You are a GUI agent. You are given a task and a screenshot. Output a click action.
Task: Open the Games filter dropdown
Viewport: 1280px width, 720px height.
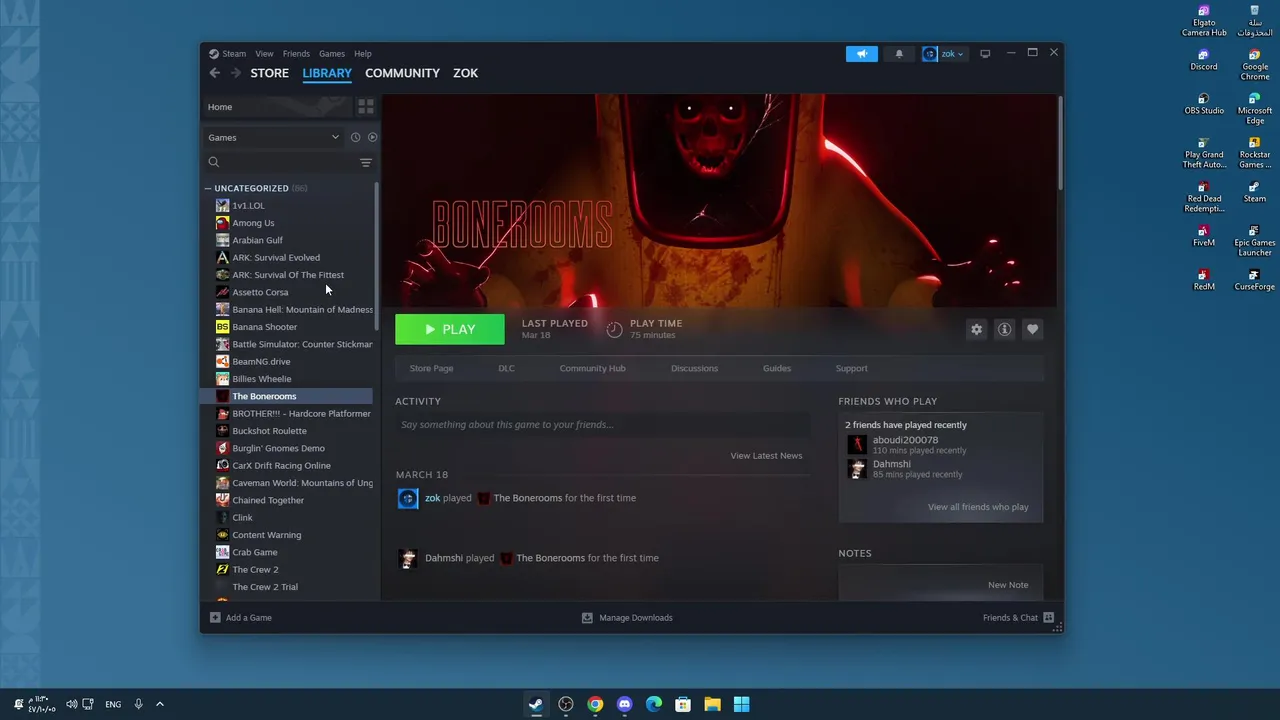(x=274, y=137)
